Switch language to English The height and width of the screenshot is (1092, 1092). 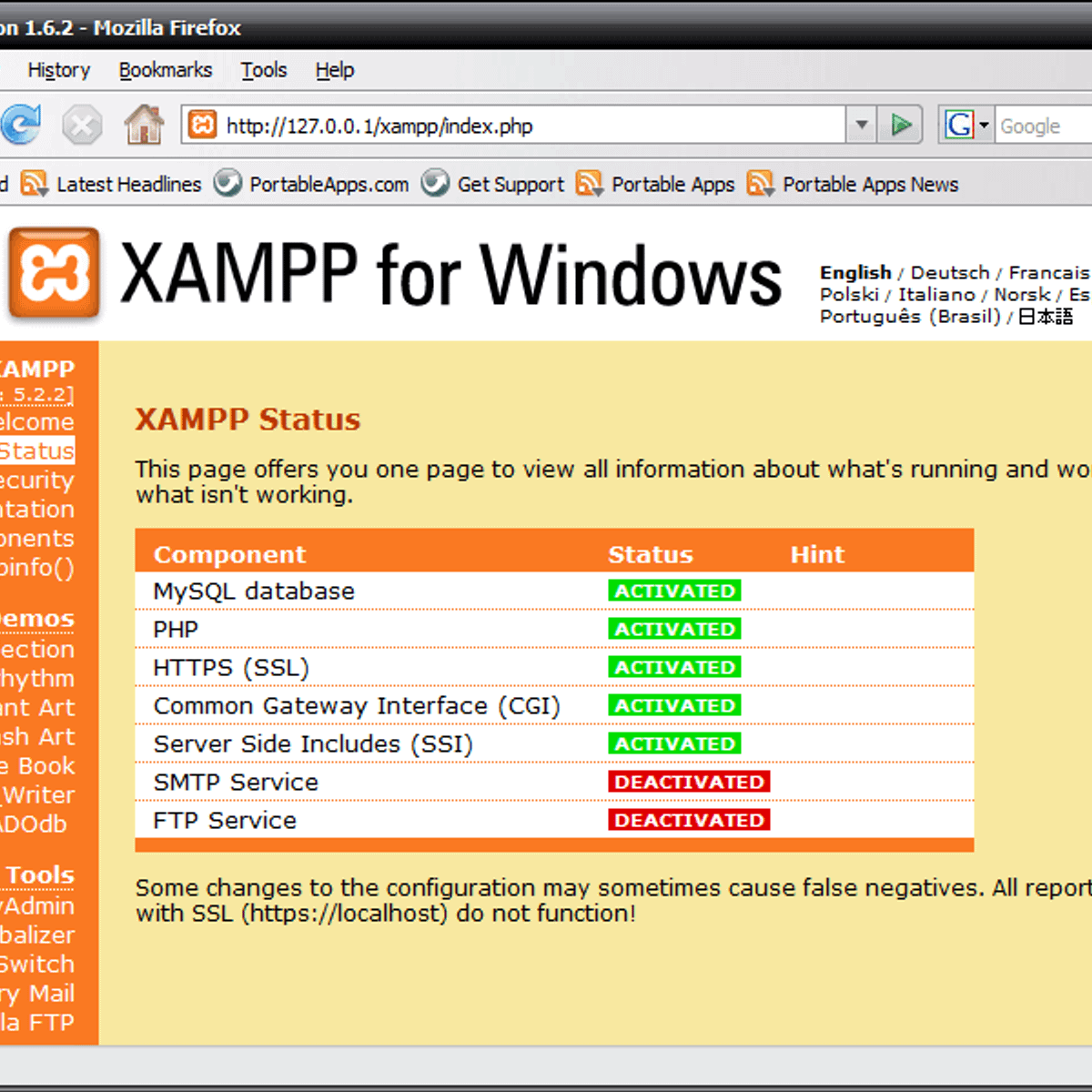855,273
